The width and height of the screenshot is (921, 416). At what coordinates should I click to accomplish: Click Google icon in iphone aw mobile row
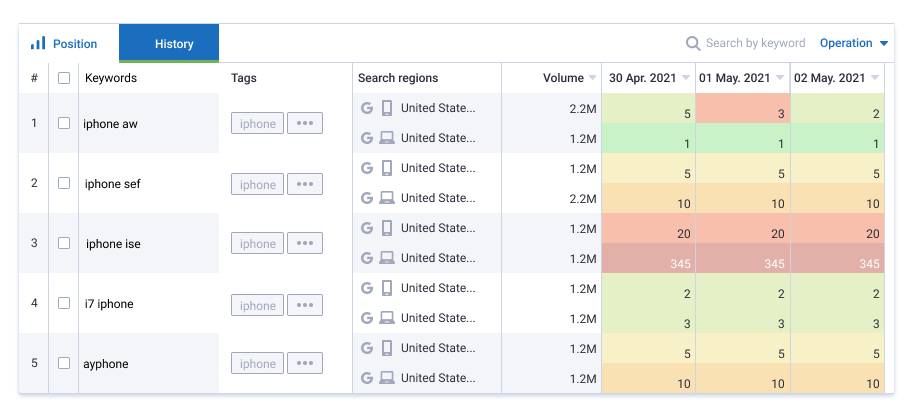pyautogui.click(x=366, y=108)
